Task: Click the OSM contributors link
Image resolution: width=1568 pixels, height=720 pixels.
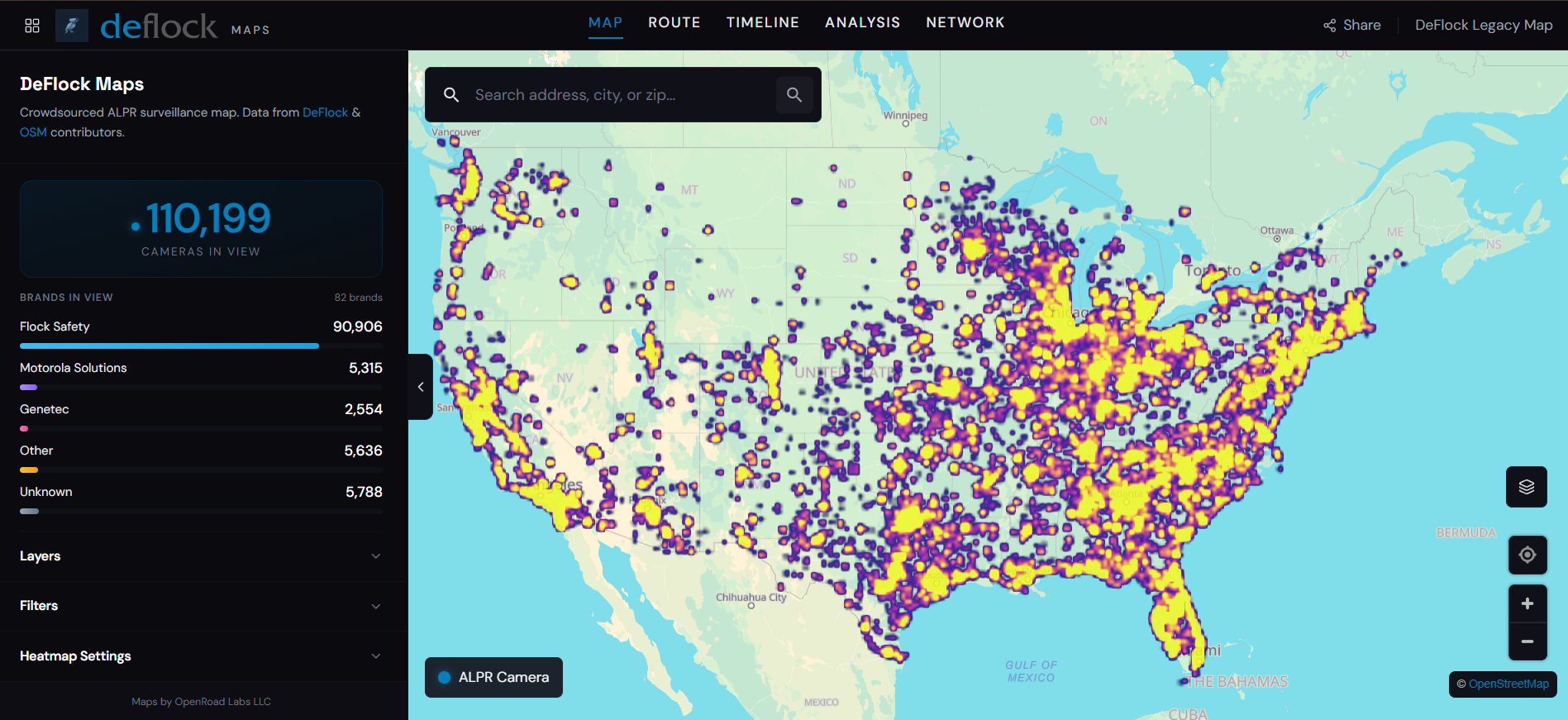Action: point(33,132)
